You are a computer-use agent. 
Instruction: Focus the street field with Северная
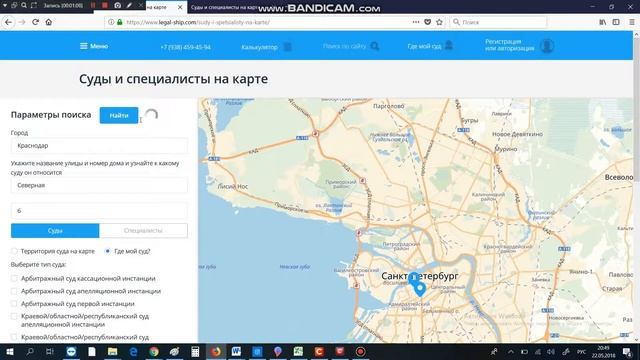click(x=99, y=185)
